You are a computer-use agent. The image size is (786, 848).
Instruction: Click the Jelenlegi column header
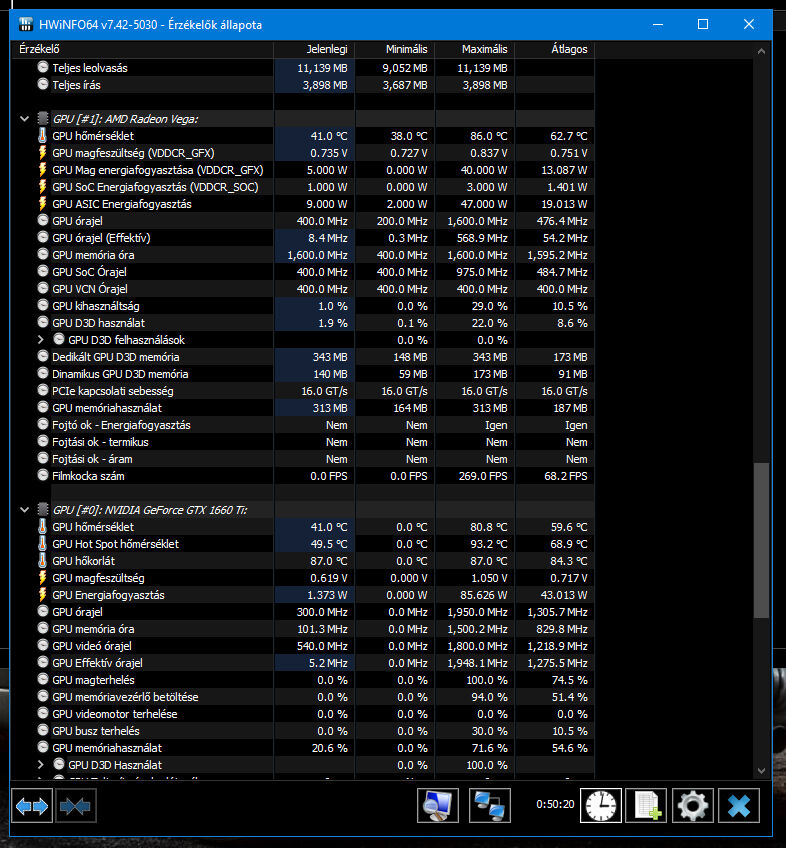click(314, 49)
